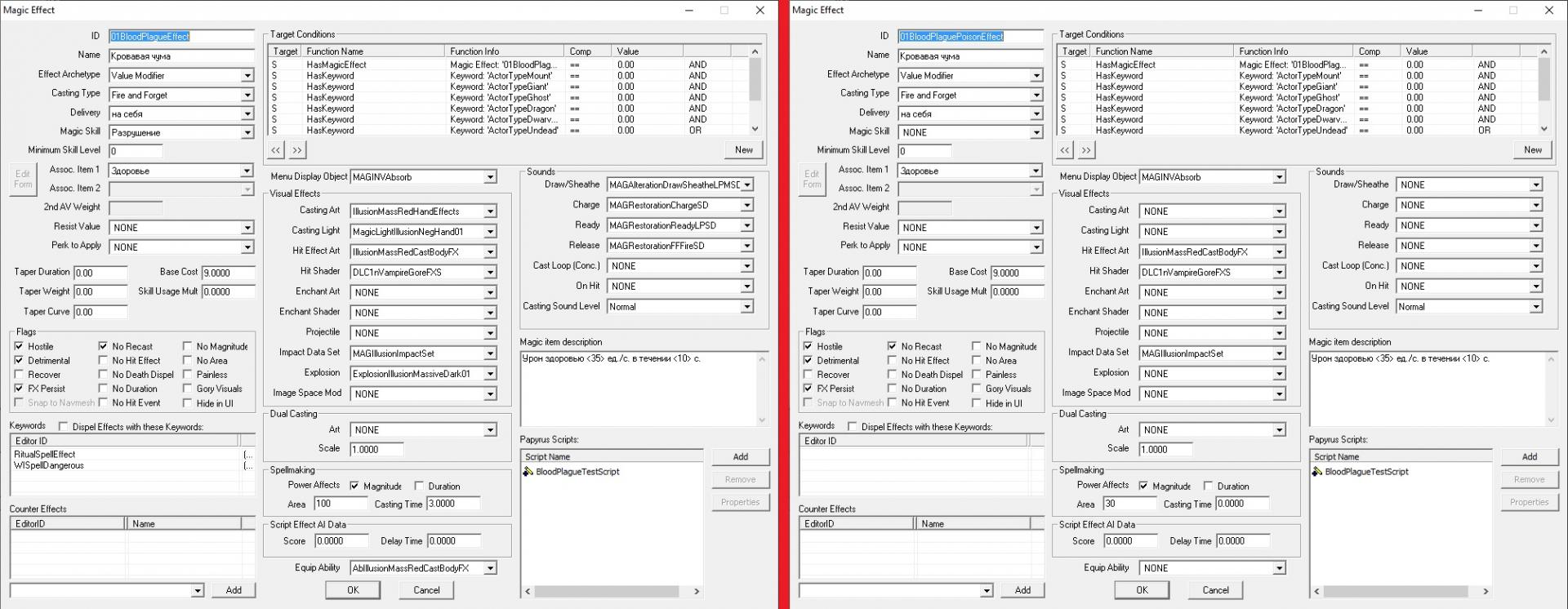Select the WISpellDangerous keyword entry

pyautogui.click(x=48, y=465)
